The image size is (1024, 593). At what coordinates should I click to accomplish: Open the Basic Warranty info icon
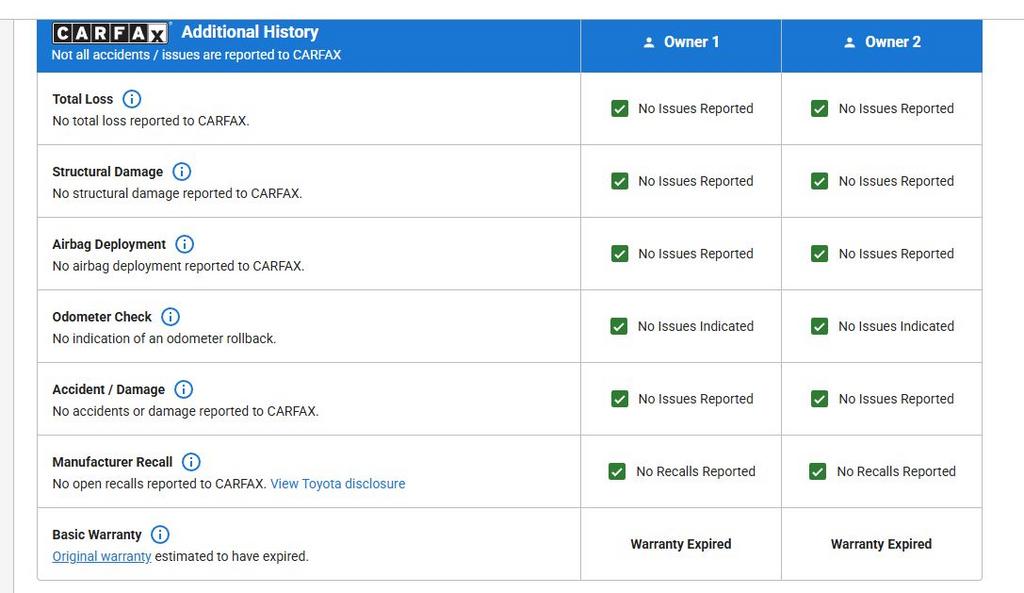[160, 534]
